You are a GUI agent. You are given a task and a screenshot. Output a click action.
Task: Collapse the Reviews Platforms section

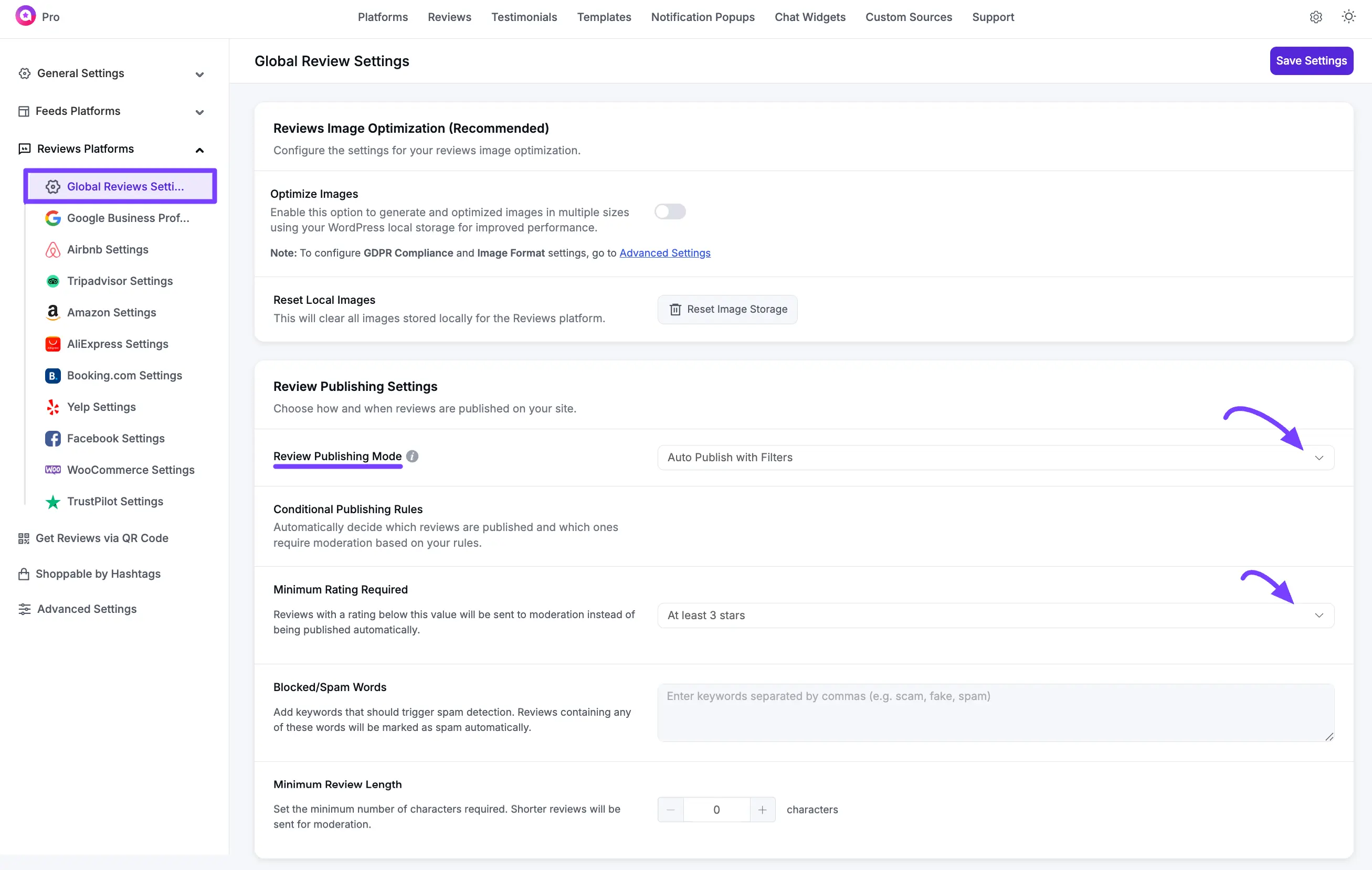(x=199, y=150)
